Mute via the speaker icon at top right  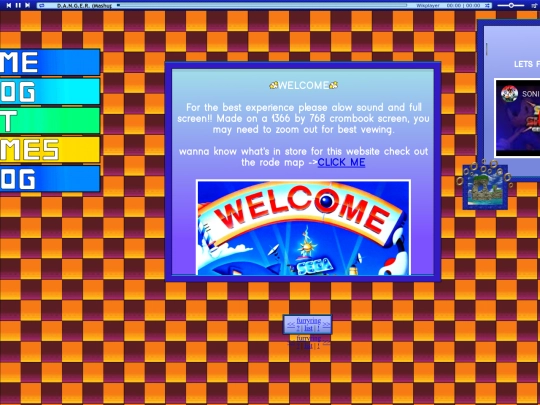pos(534,6)
